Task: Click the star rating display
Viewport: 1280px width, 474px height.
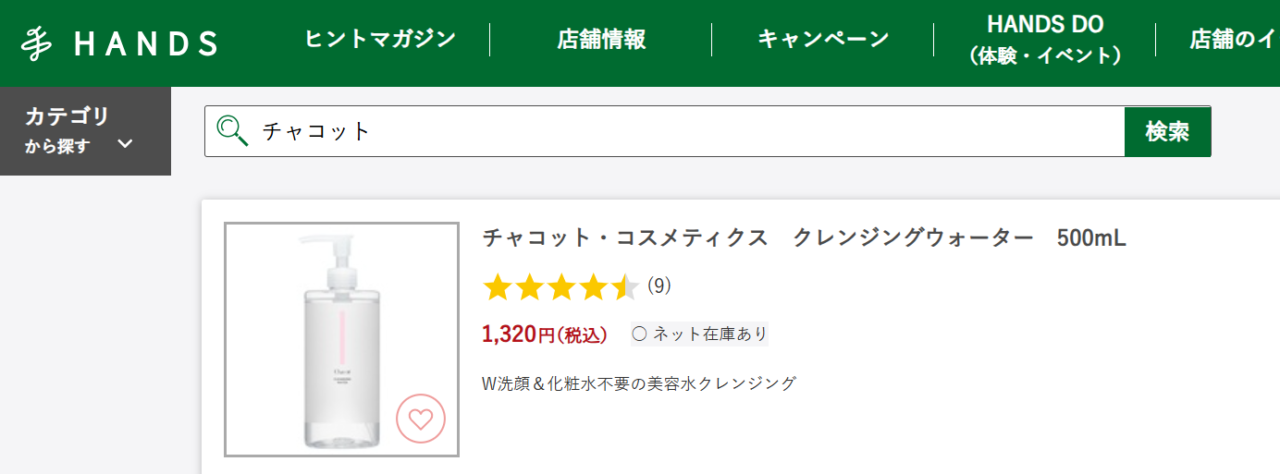Action: pyautogui.click(x=561, y=288)
